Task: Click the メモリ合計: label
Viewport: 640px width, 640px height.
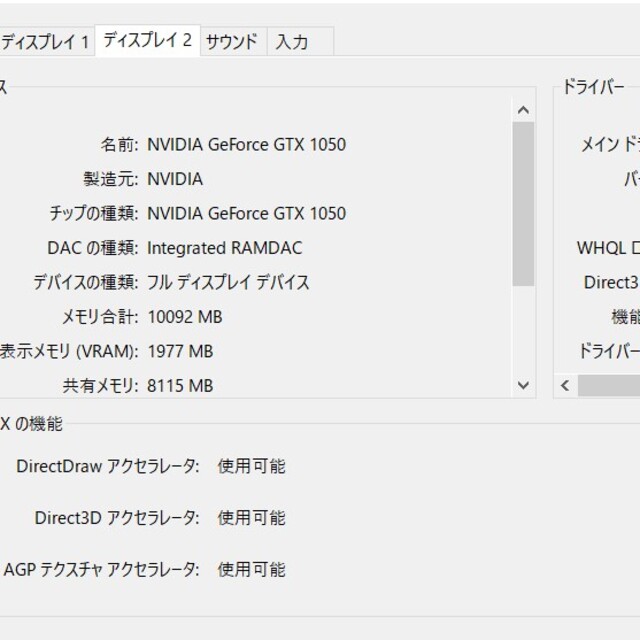Action: click(x=100, y=317)
